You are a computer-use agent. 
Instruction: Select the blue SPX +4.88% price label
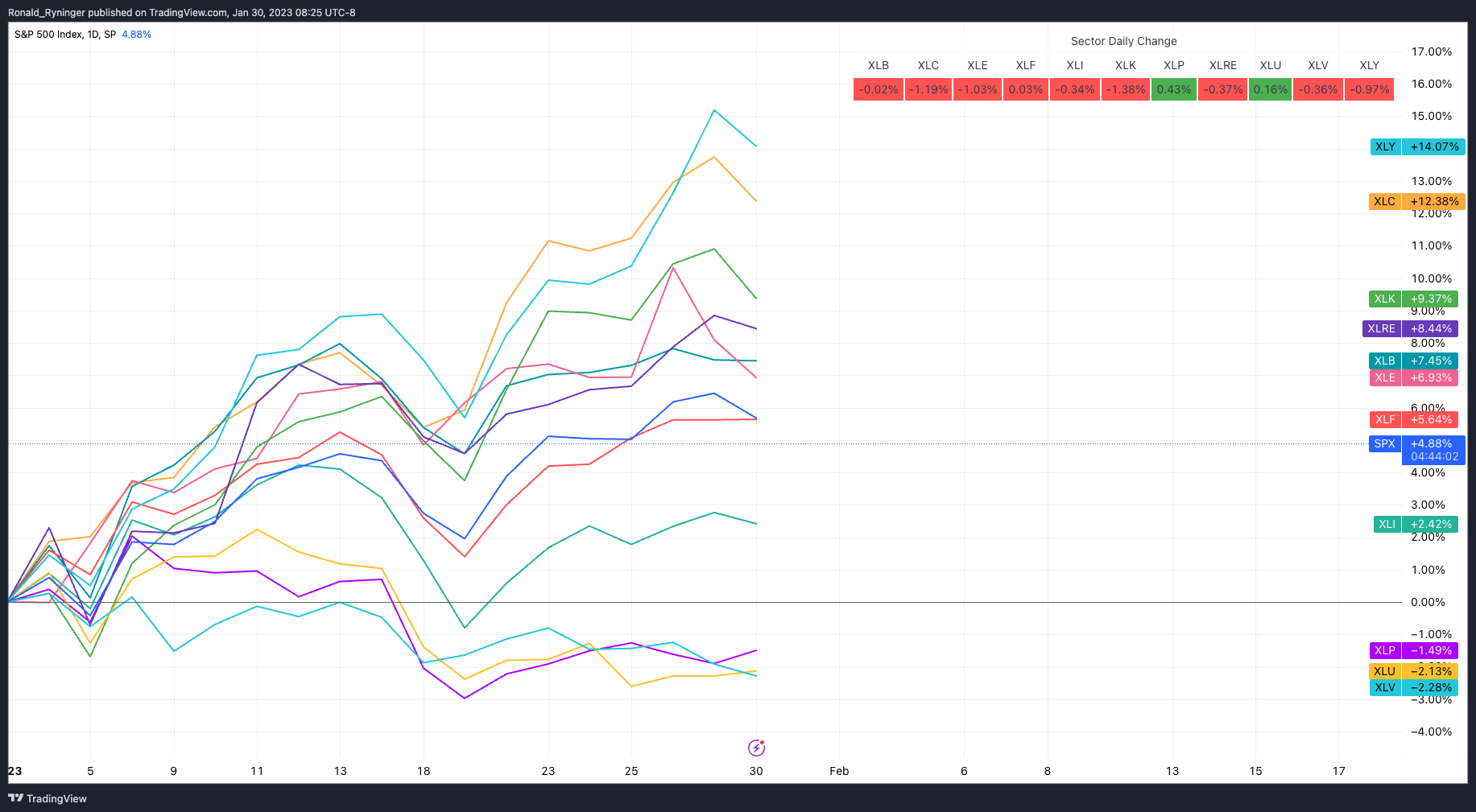[1417, 443]
